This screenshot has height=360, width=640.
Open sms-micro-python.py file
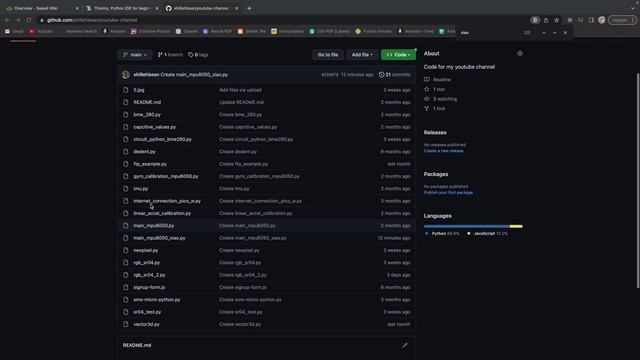pos(157,300)
